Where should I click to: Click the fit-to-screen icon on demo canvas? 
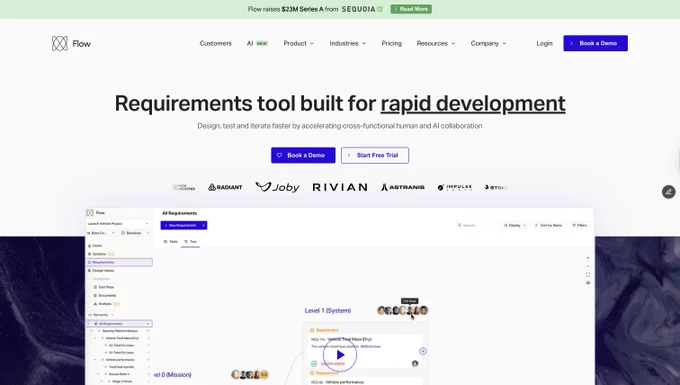tap(588, 274)
